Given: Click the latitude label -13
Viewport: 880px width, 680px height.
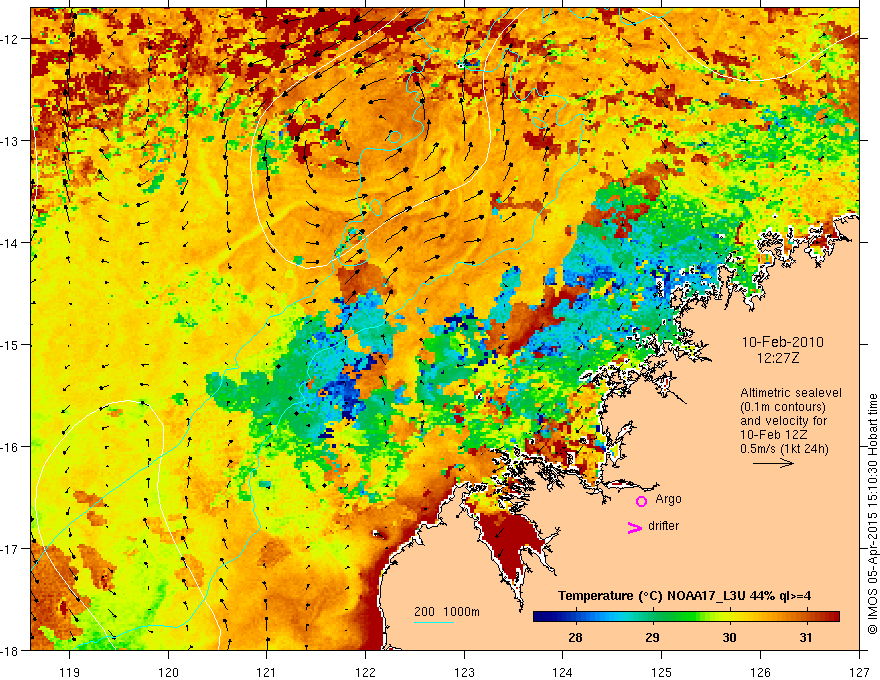Looking at the screenshot, I should [x=11, y=141].
